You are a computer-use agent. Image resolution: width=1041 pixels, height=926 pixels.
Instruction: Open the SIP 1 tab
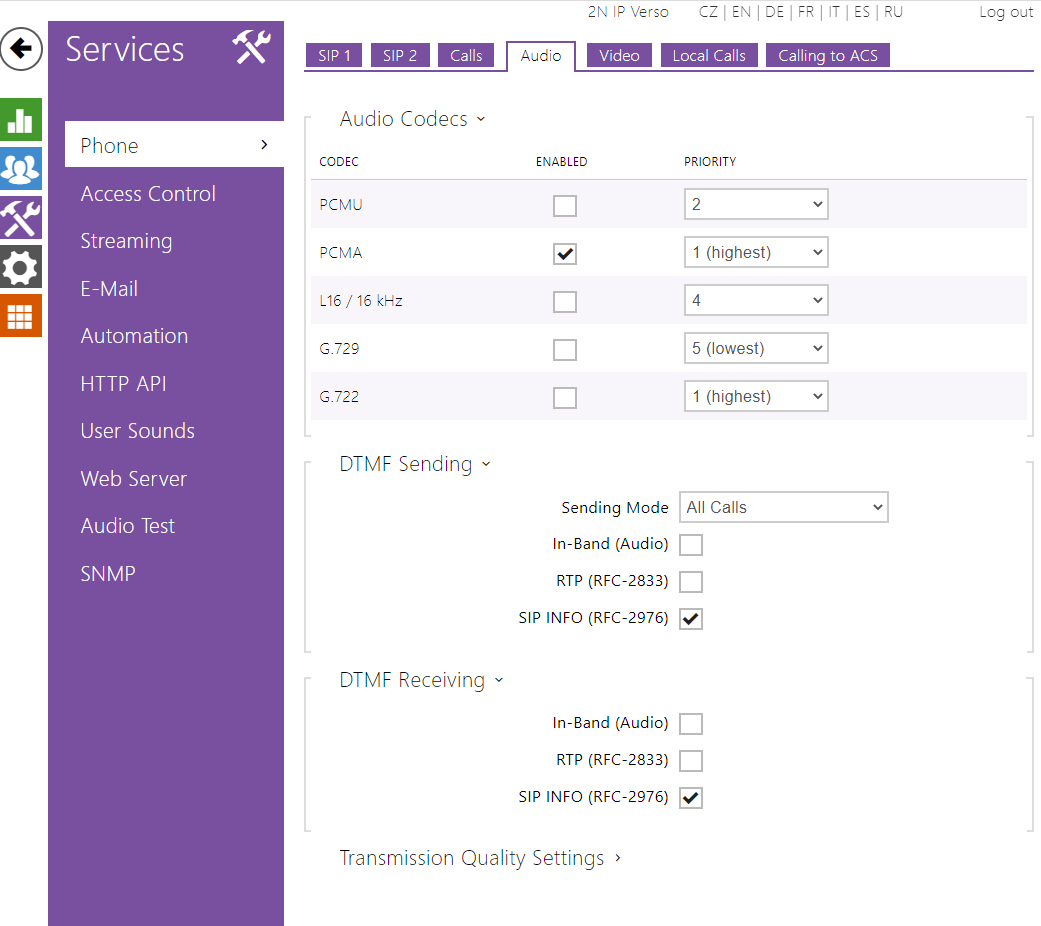tap(334, 56)
